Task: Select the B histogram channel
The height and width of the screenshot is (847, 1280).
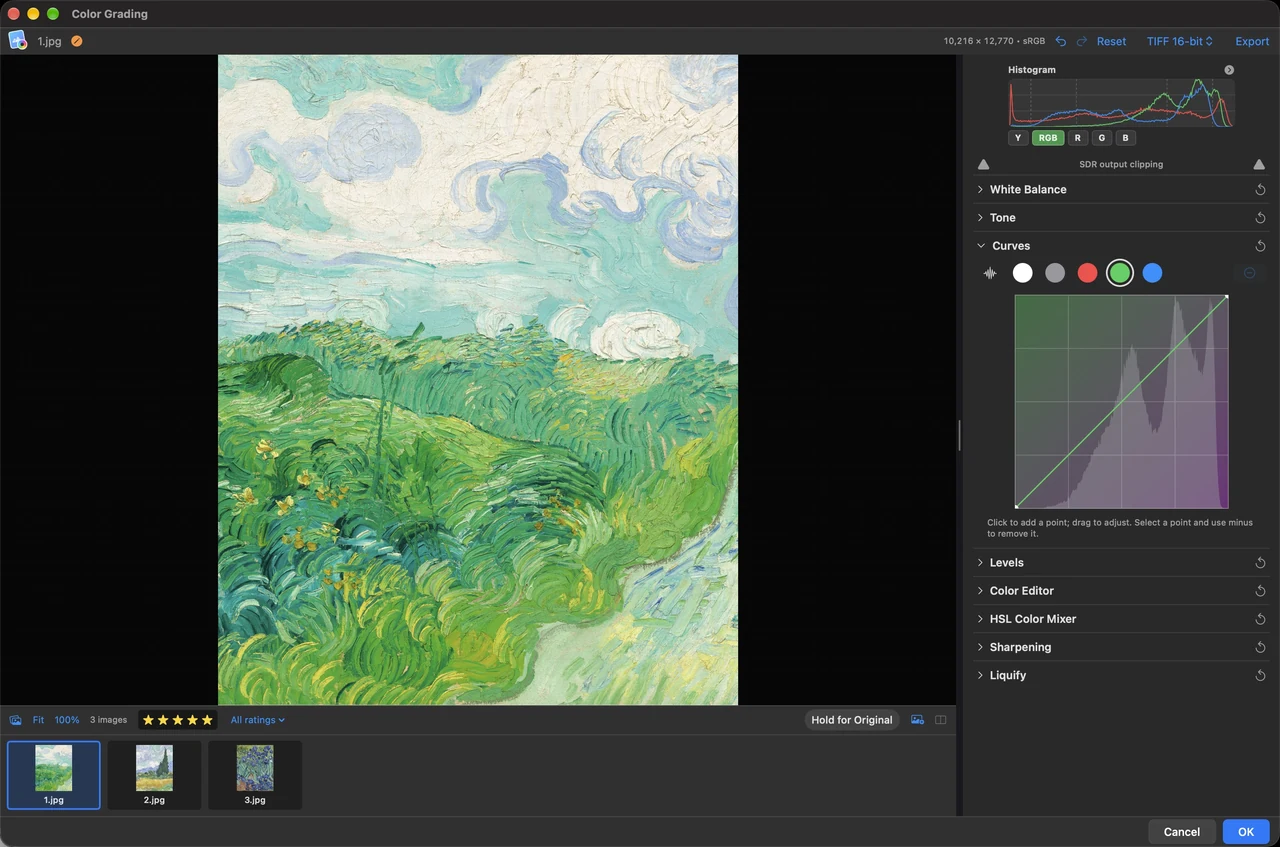Action: click(x=1125, y=138)
